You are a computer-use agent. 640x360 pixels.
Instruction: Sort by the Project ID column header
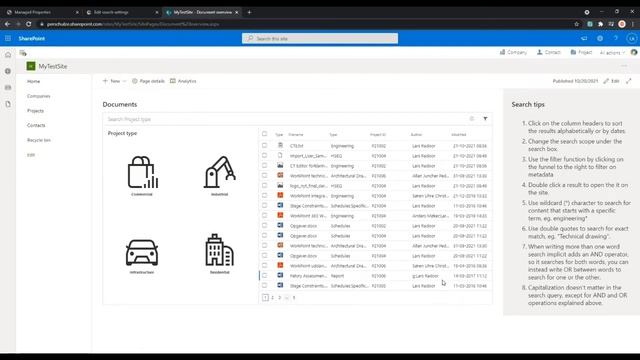pyautogui.click(x=378, y=134)
